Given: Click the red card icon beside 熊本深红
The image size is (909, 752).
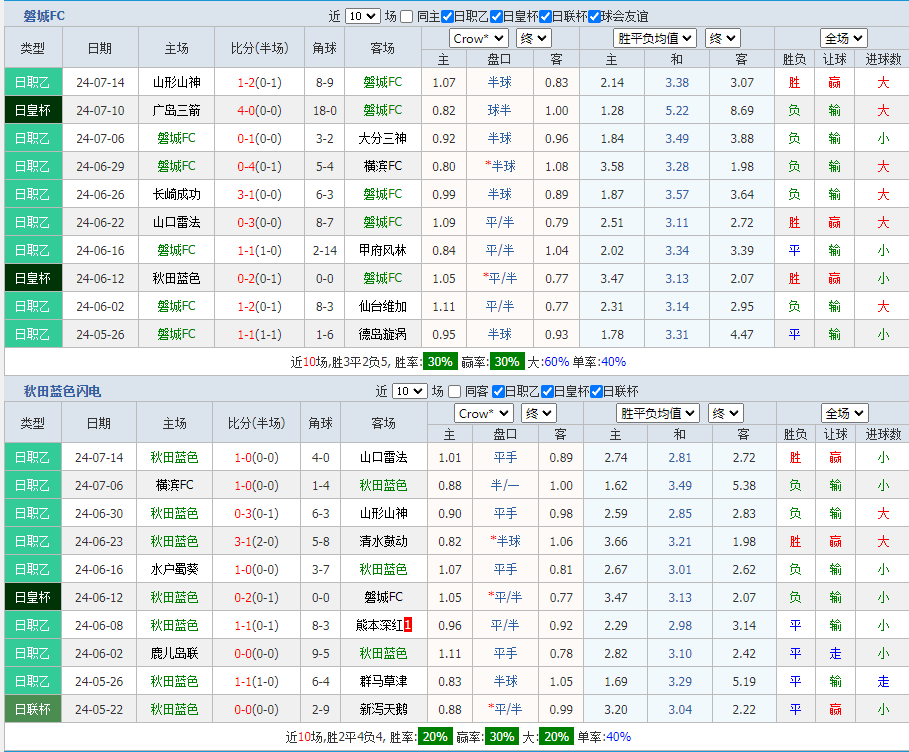Looking at the screenshot, I should coord(407,625).
